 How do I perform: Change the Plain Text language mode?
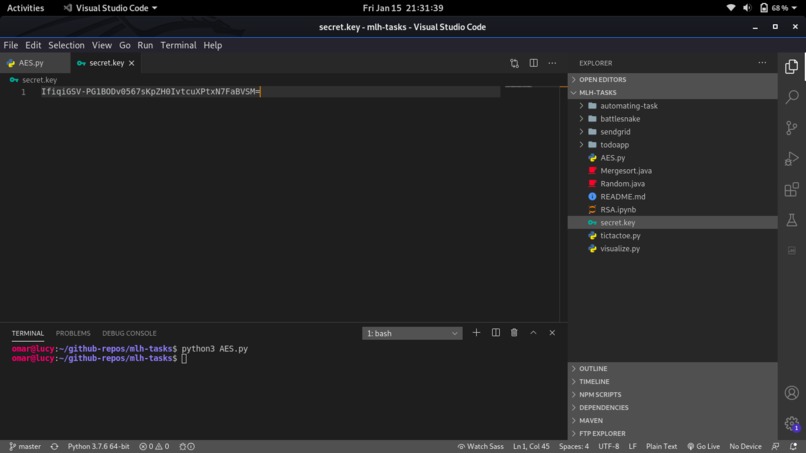(x=661, y=446)
